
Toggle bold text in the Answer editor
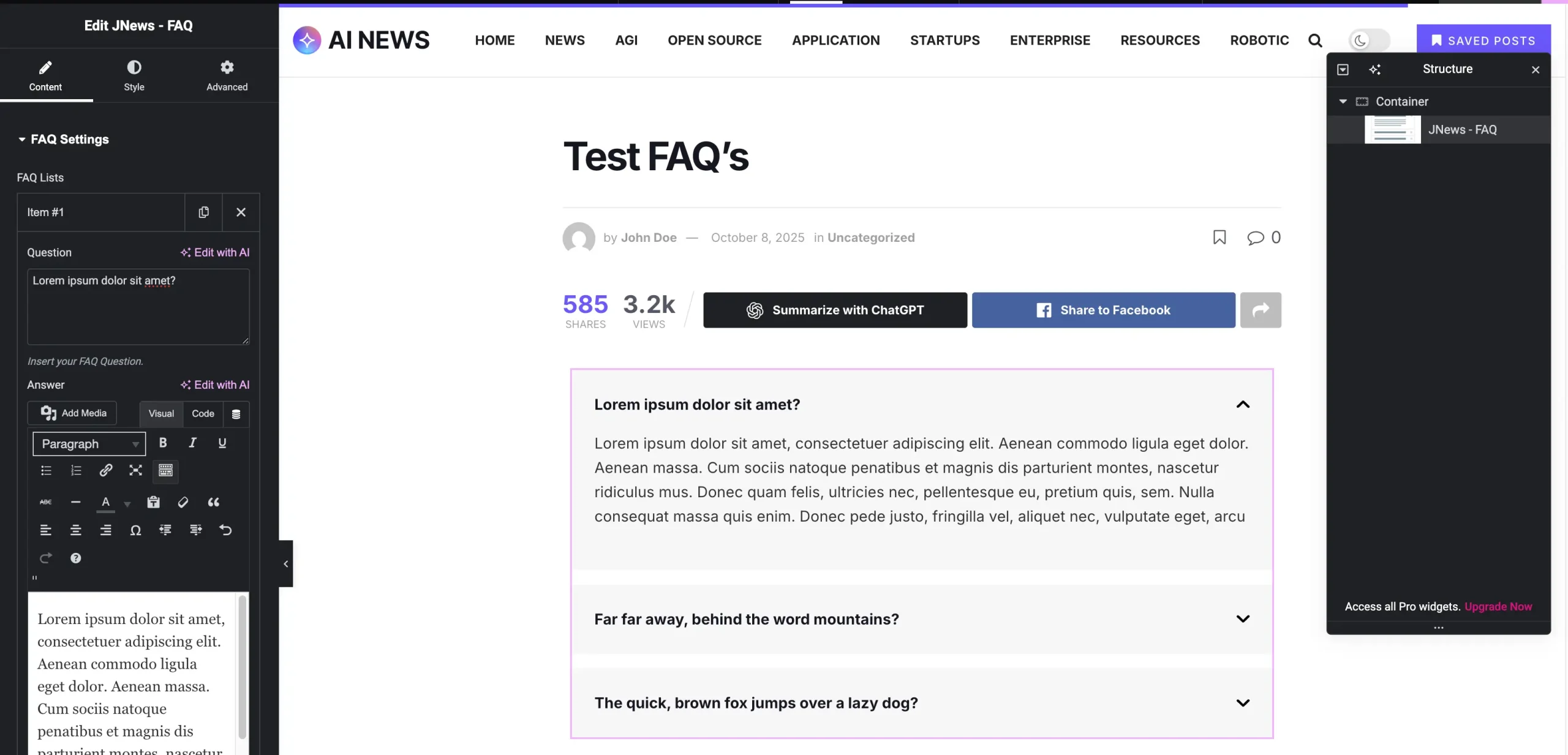click(x=163, y=443)
